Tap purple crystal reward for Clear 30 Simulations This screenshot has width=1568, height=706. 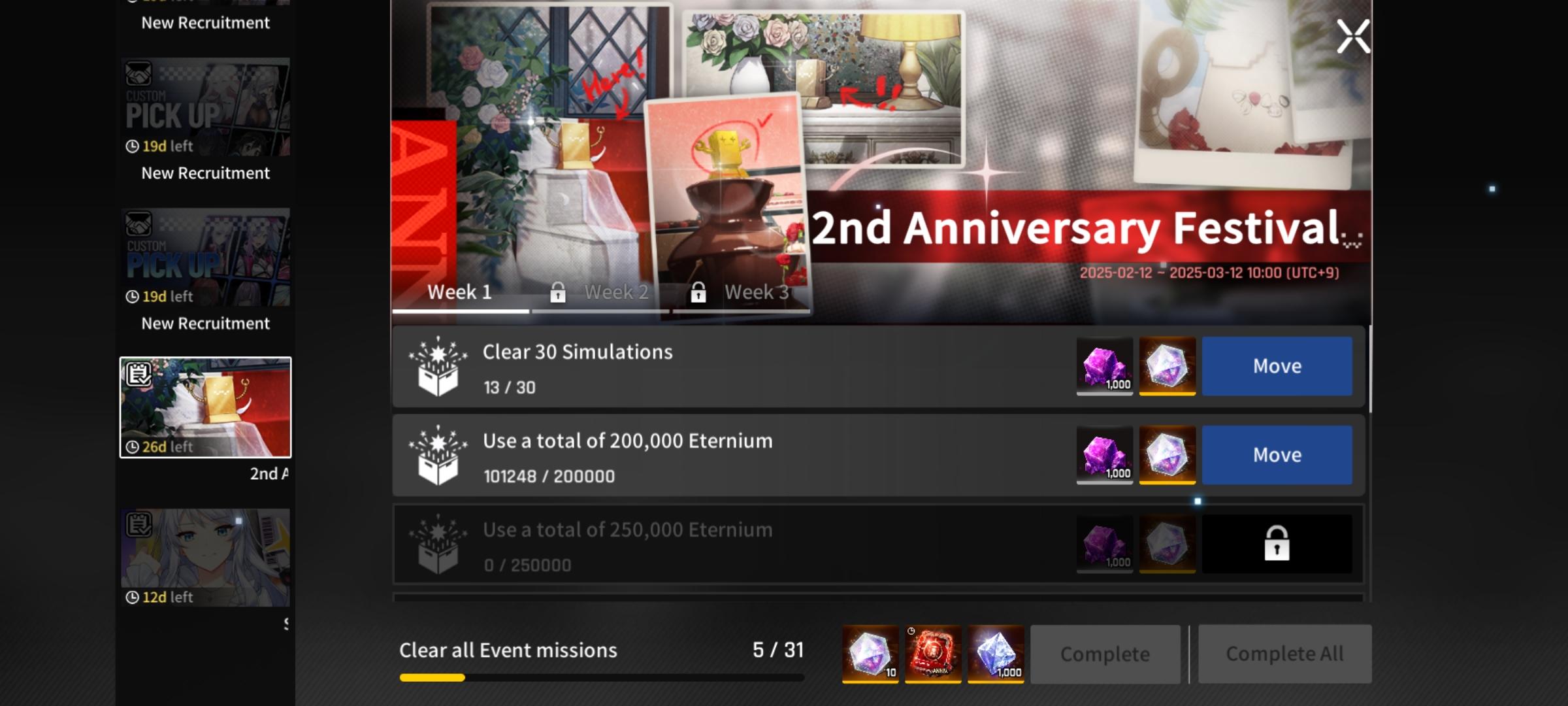[x=1105, y=366]
